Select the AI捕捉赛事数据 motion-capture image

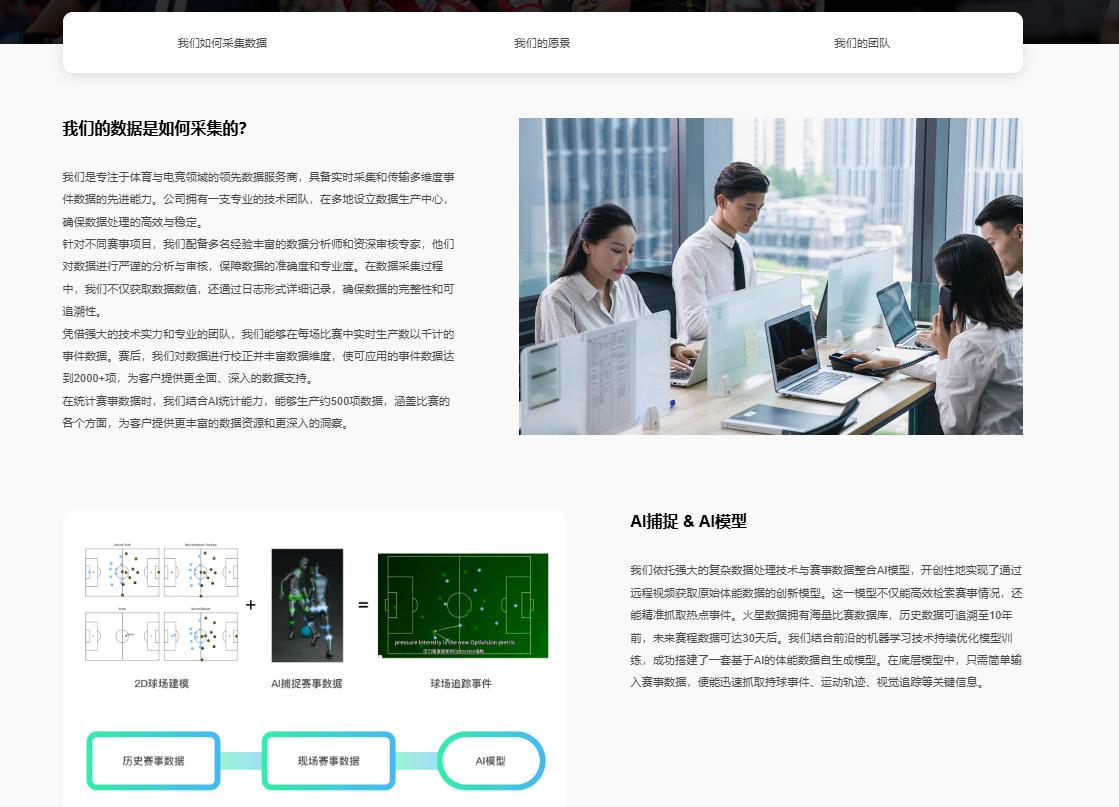(307, 605)
